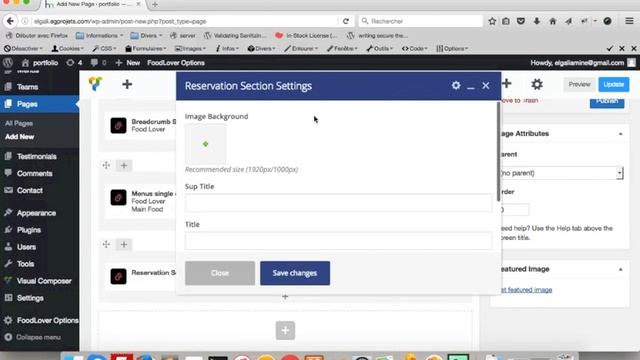Image resolution: width=640 pixels, height=360 pixels.
Task: Collapse the Featured Image panel
Action: pos(620,269)
